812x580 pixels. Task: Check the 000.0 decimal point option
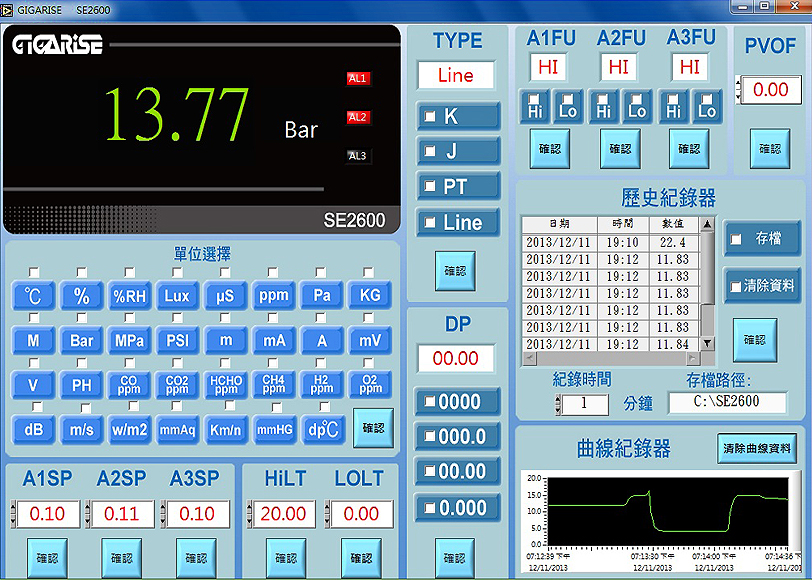point(430,436)
